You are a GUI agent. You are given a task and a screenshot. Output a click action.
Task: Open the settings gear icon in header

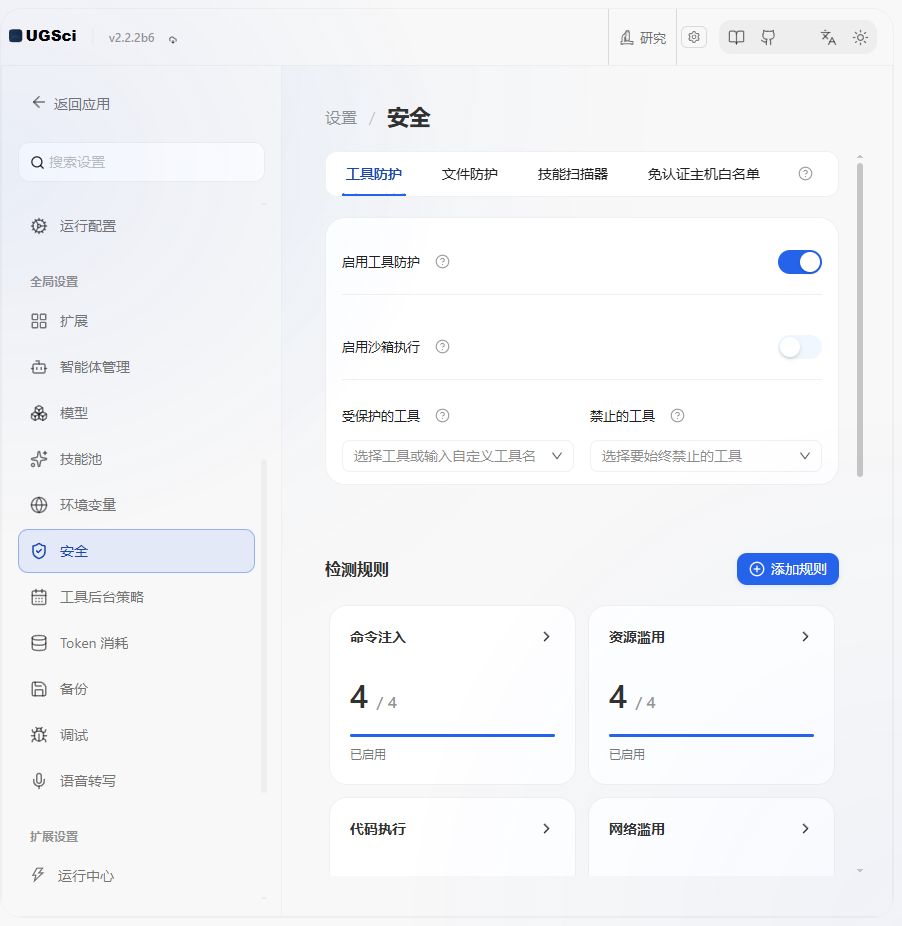point(694,37)
